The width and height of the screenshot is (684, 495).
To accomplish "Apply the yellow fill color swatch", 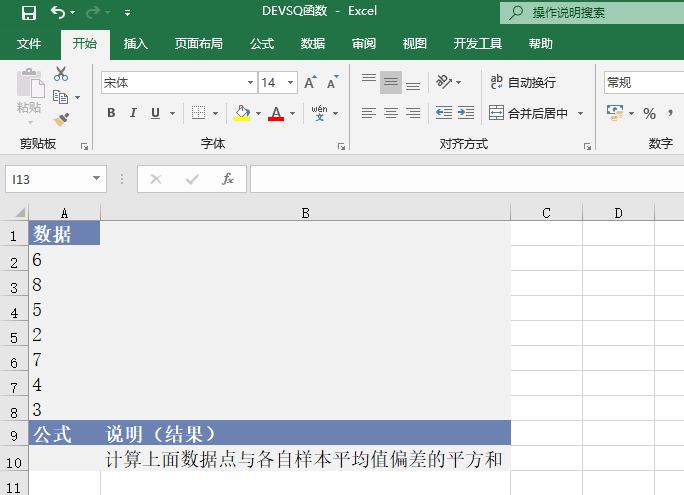I will pos(241,113).
